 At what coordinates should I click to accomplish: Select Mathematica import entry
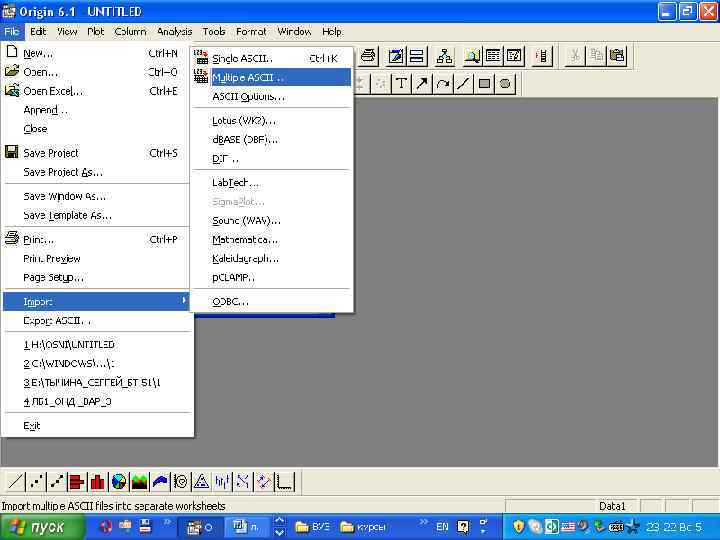(272, 240)
